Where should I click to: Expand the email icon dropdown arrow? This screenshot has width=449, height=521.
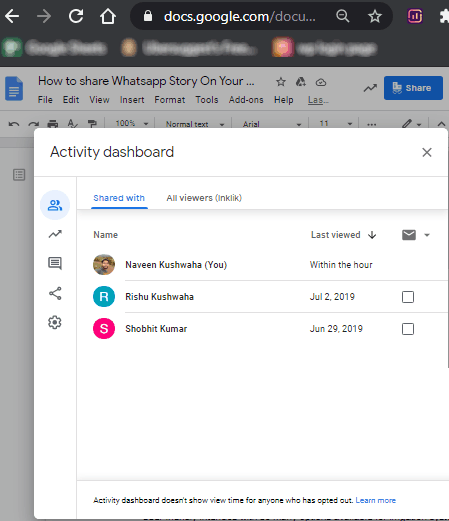[427, 235]
